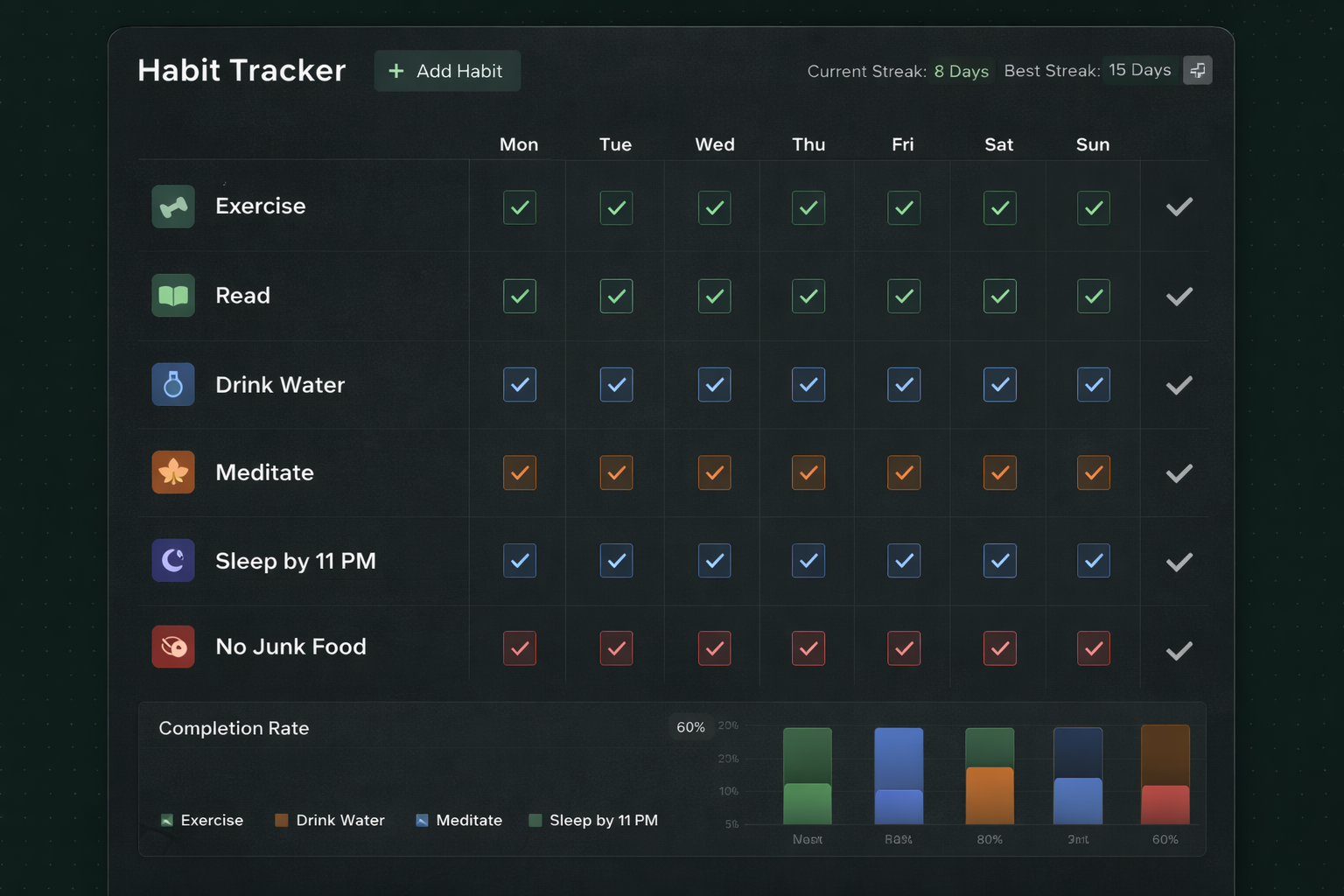Screen dimensions: 1344x896
Task: Toggle Sleep by 11 PM for Tuesday
Action: [x=616, y=561]
